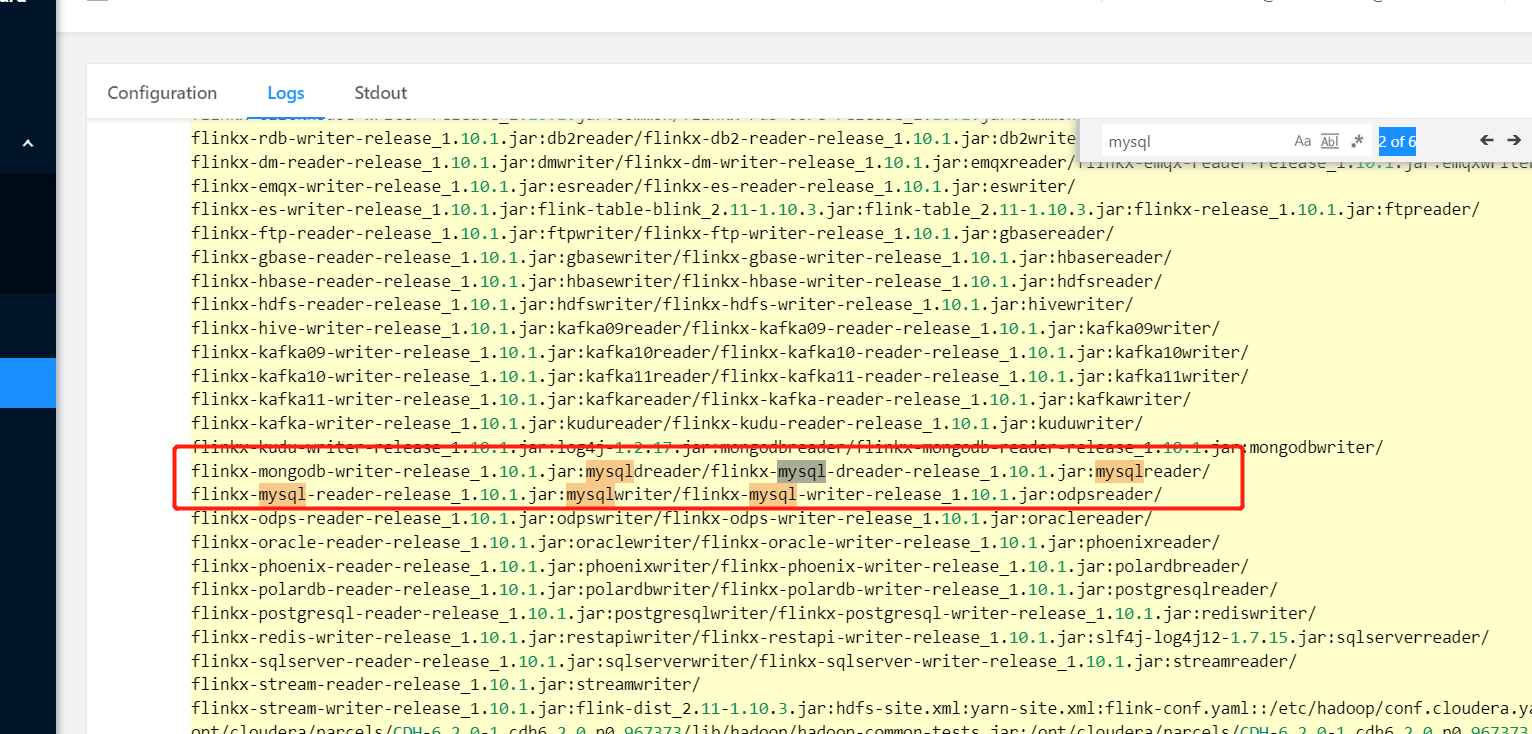Click the '2 of 6' match counter

tap(1397, 141)
